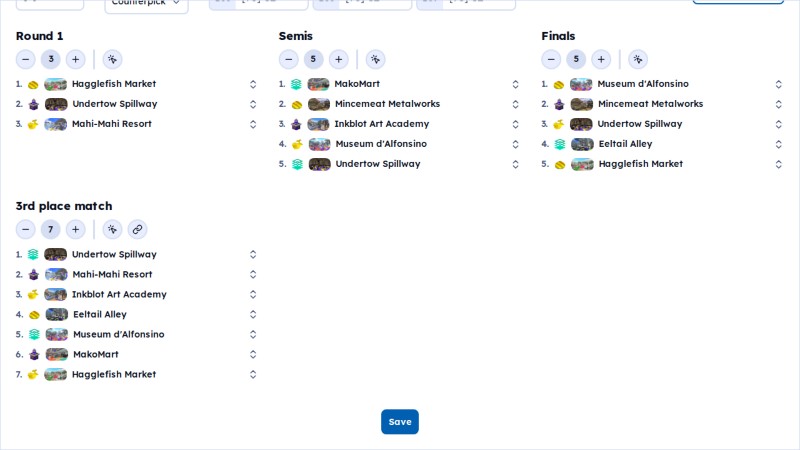Open 3rd place Mahi-Mahi Resort stage selector
800x450 pixels.
(253, 274)
